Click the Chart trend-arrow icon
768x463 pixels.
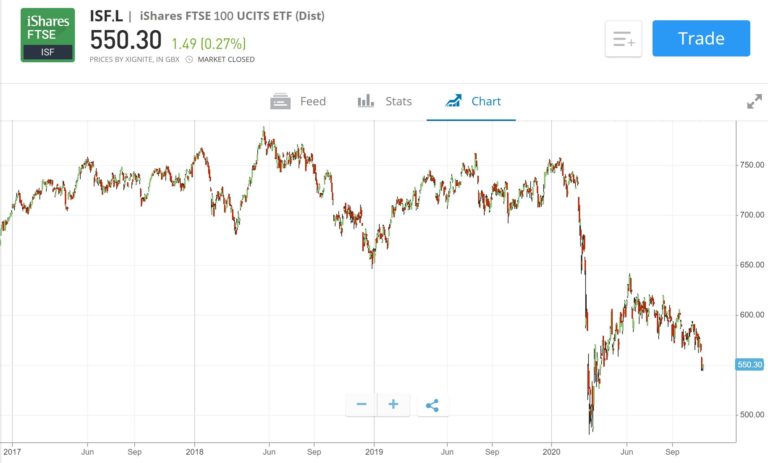point(453,101)
